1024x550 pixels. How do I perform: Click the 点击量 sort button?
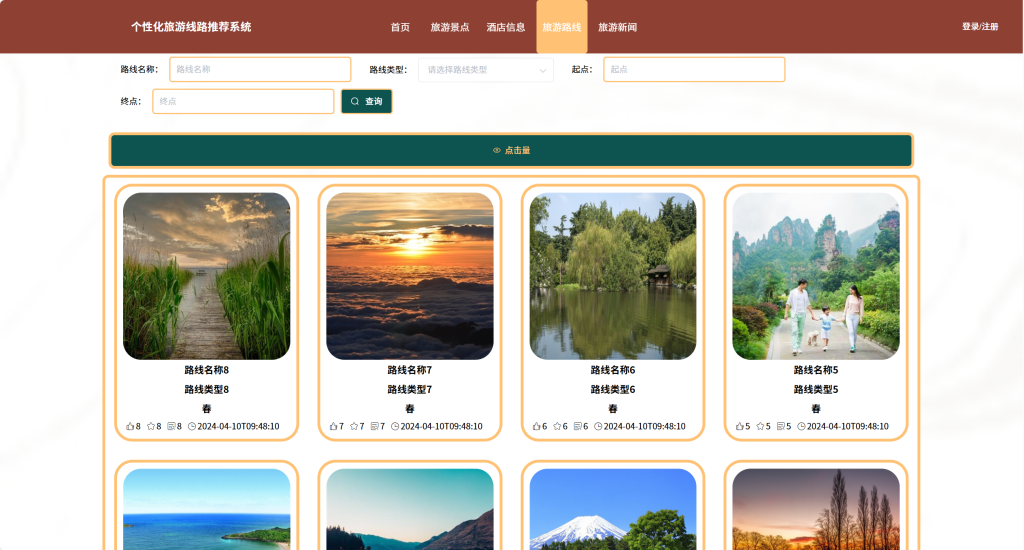click(x=511, y=150)
